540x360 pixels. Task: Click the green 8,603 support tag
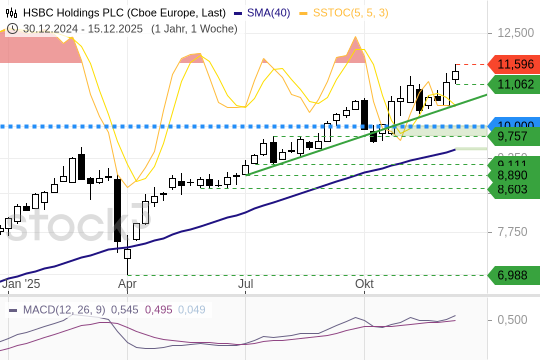point(514,189)
